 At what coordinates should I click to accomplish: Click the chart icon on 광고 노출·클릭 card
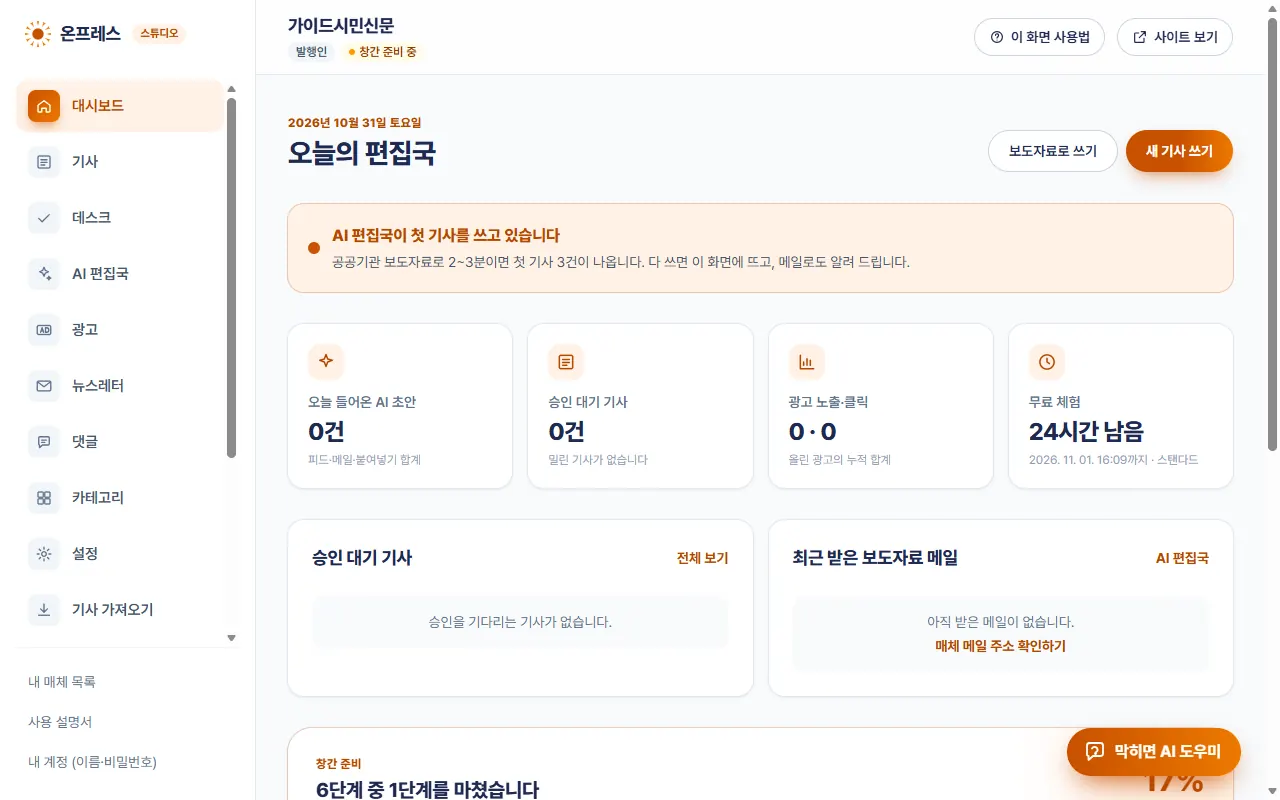[806, 362]
